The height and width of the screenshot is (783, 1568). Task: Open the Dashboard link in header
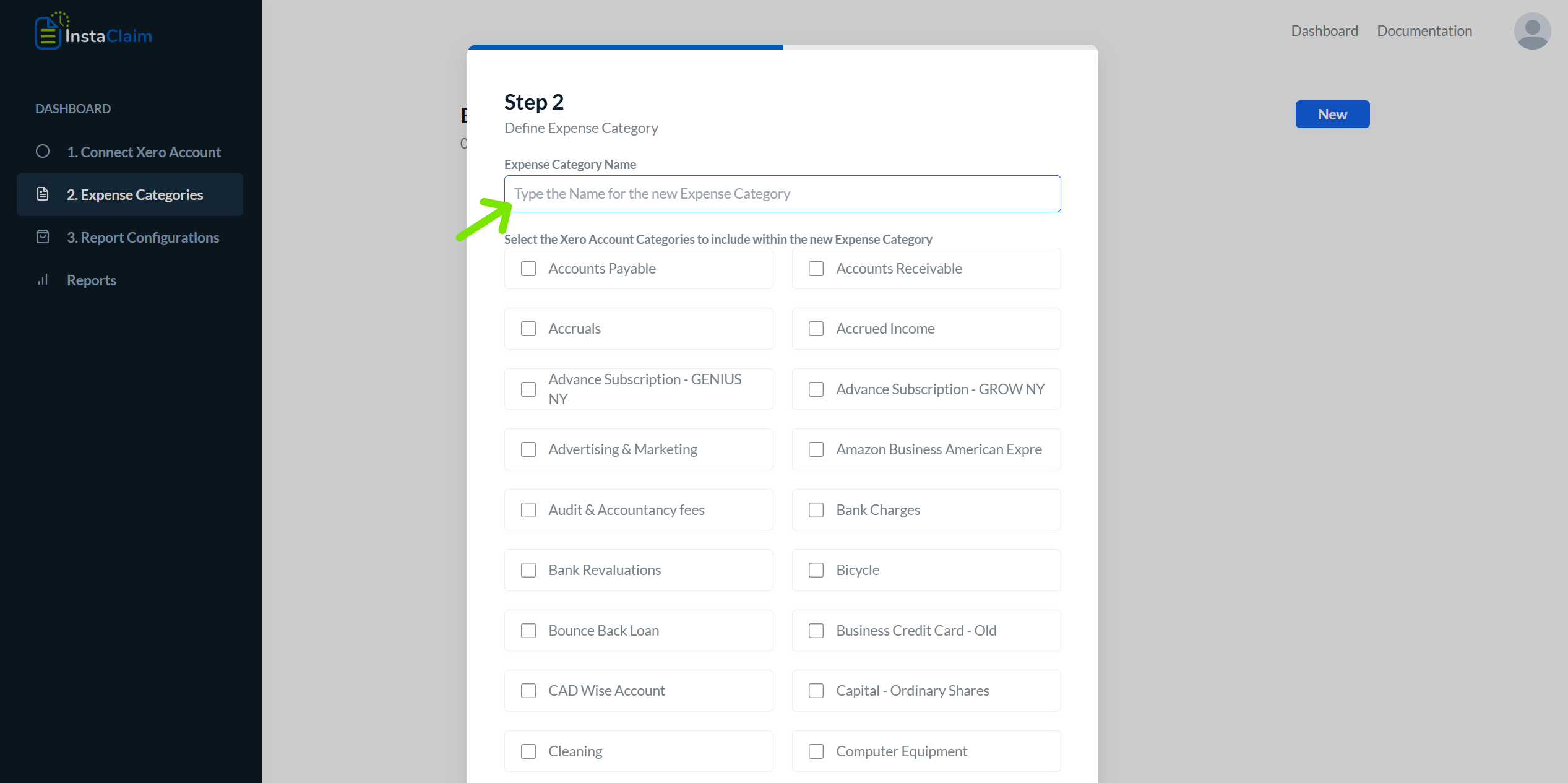coord(1324,31)
